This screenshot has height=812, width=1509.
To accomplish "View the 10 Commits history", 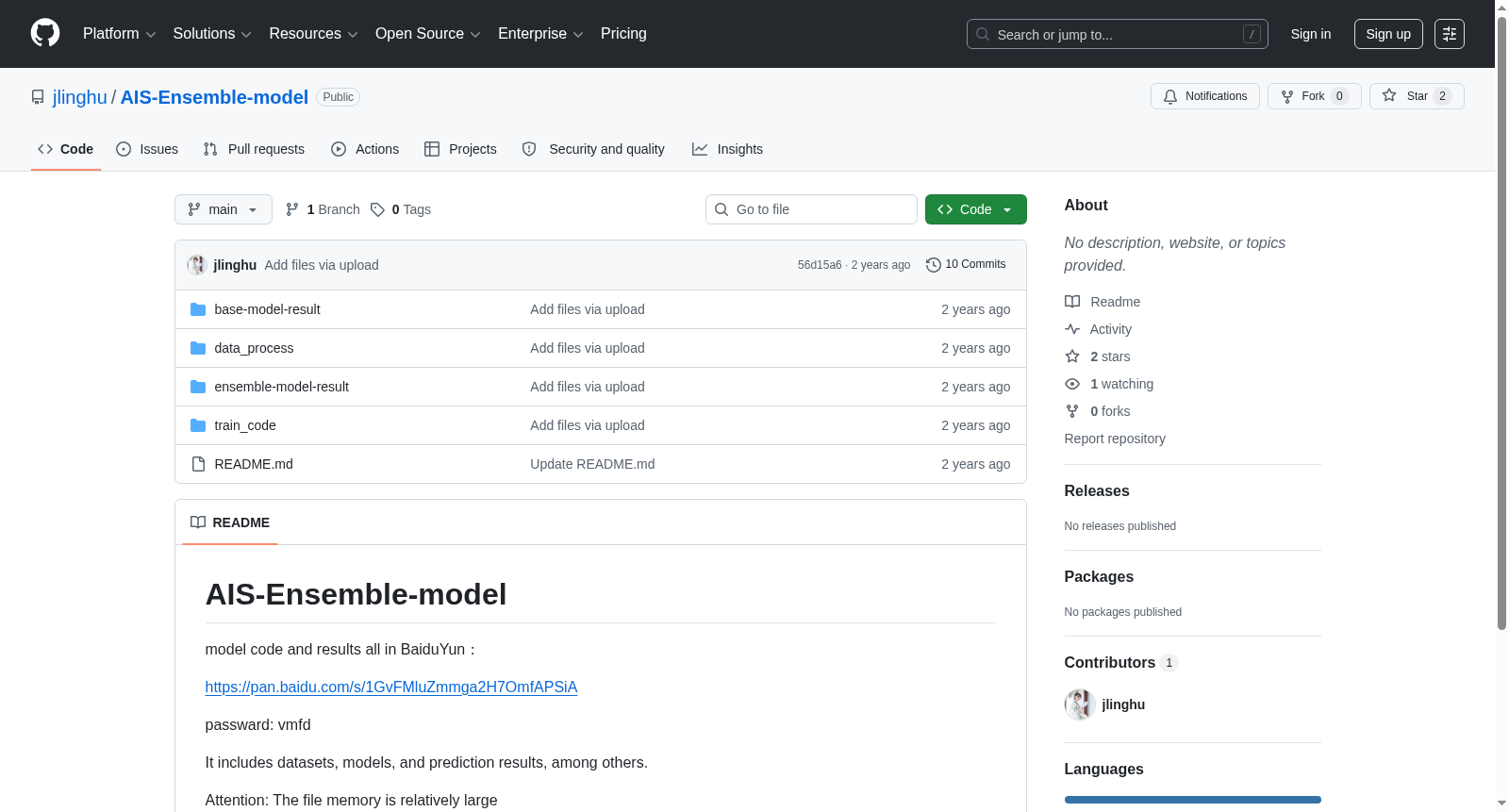I will pos(967,265).
